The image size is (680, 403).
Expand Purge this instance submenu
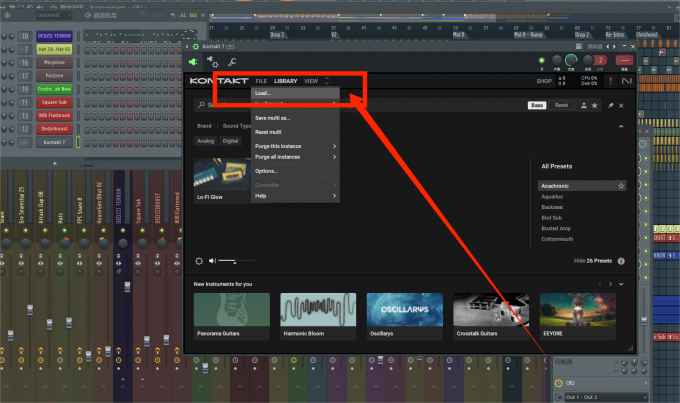point(334,146)
